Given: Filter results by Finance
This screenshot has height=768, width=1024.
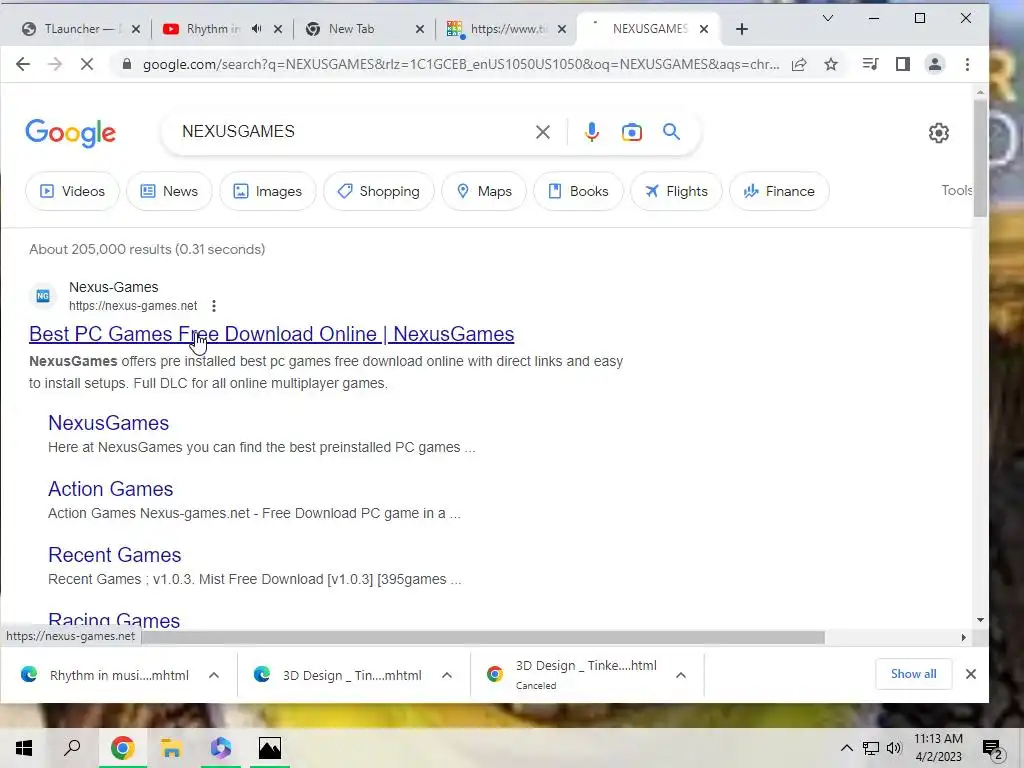Looking at the screenshot, I should [x=780, y=191].
